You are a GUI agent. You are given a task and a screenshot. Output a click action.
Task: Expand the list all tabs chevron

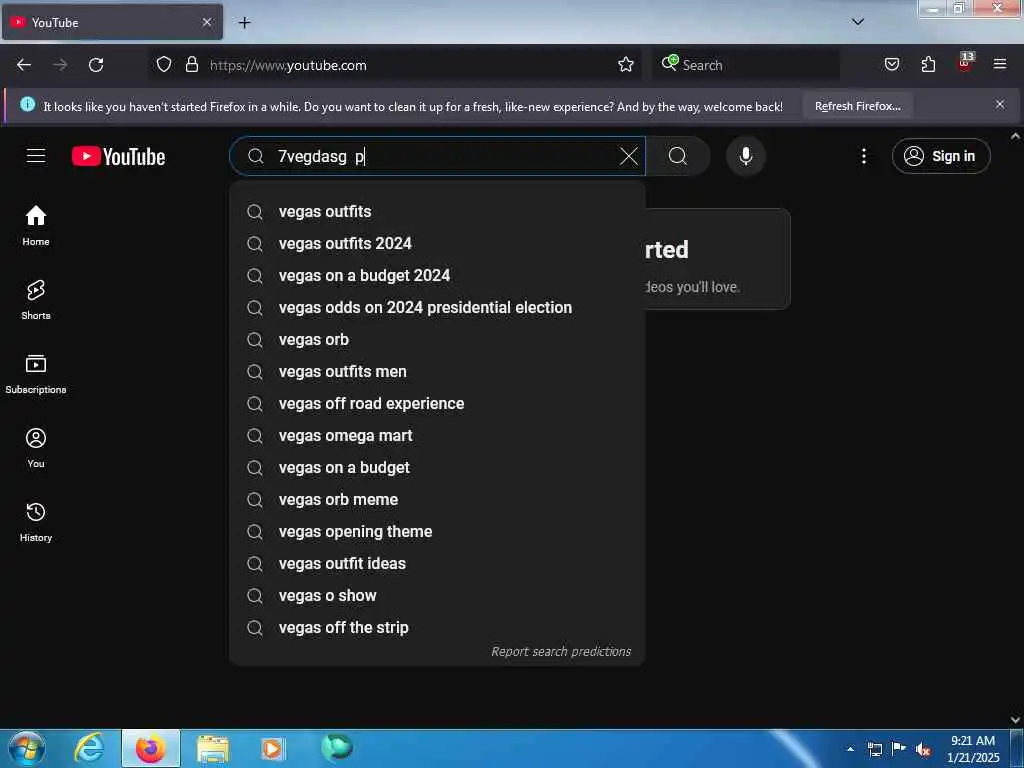point(858,22)
